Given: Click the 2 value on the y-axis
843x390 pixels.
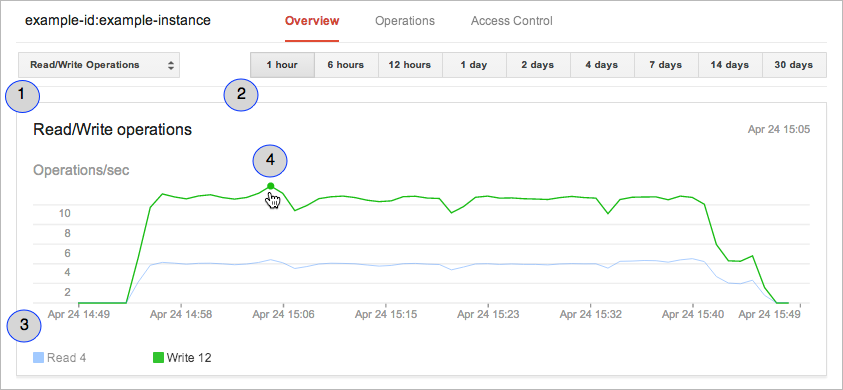Looking at the screenshot, I should [67, 292].
